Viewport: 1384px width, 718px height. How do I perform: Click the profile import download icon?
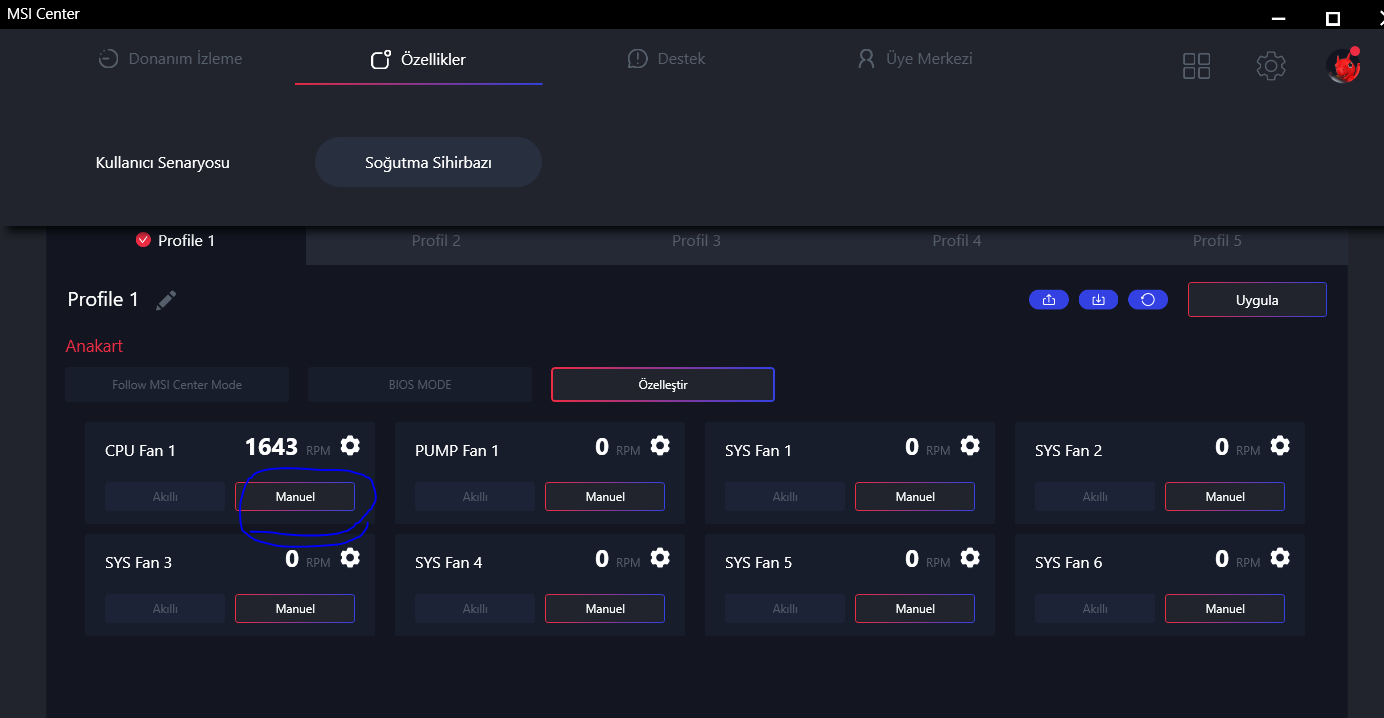1098,300
